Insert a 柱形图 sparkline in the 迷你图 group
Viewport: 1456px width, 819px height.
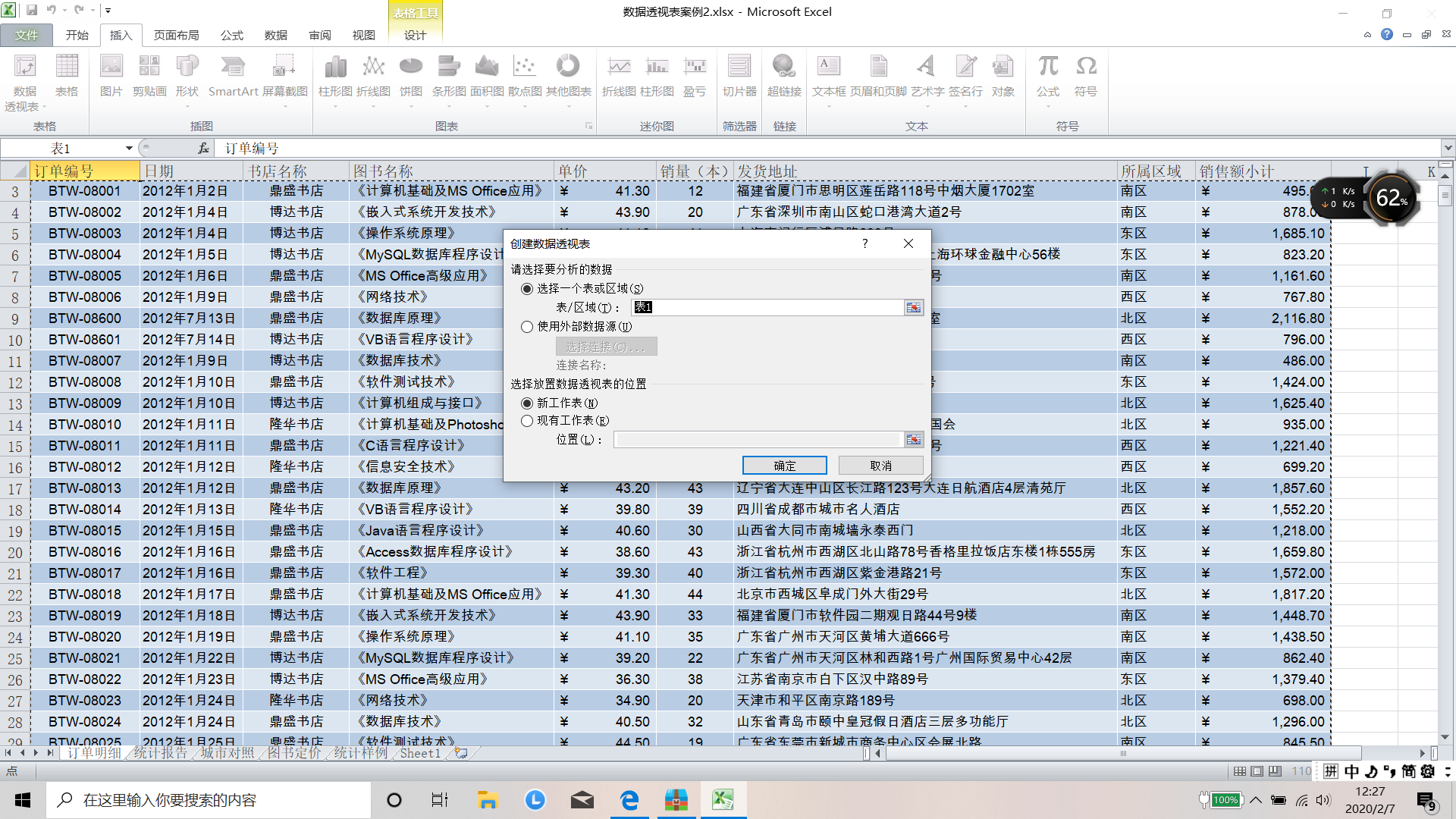point(657,76)
